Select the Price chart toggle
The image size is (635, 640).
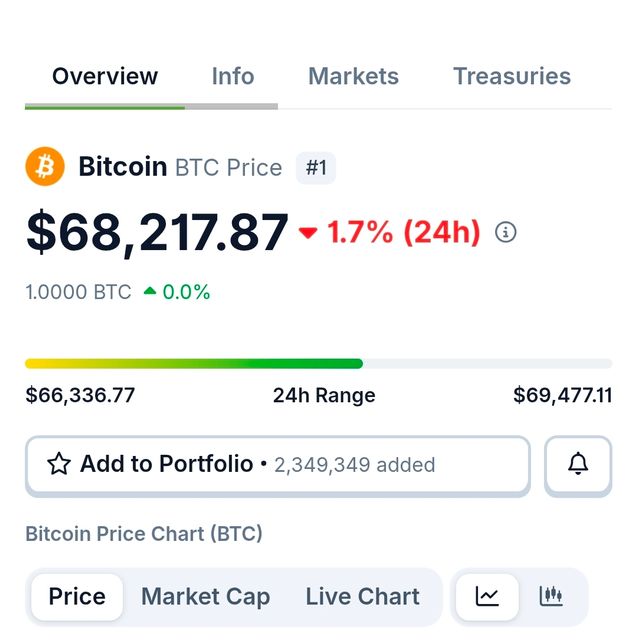[x=77, y=597]
